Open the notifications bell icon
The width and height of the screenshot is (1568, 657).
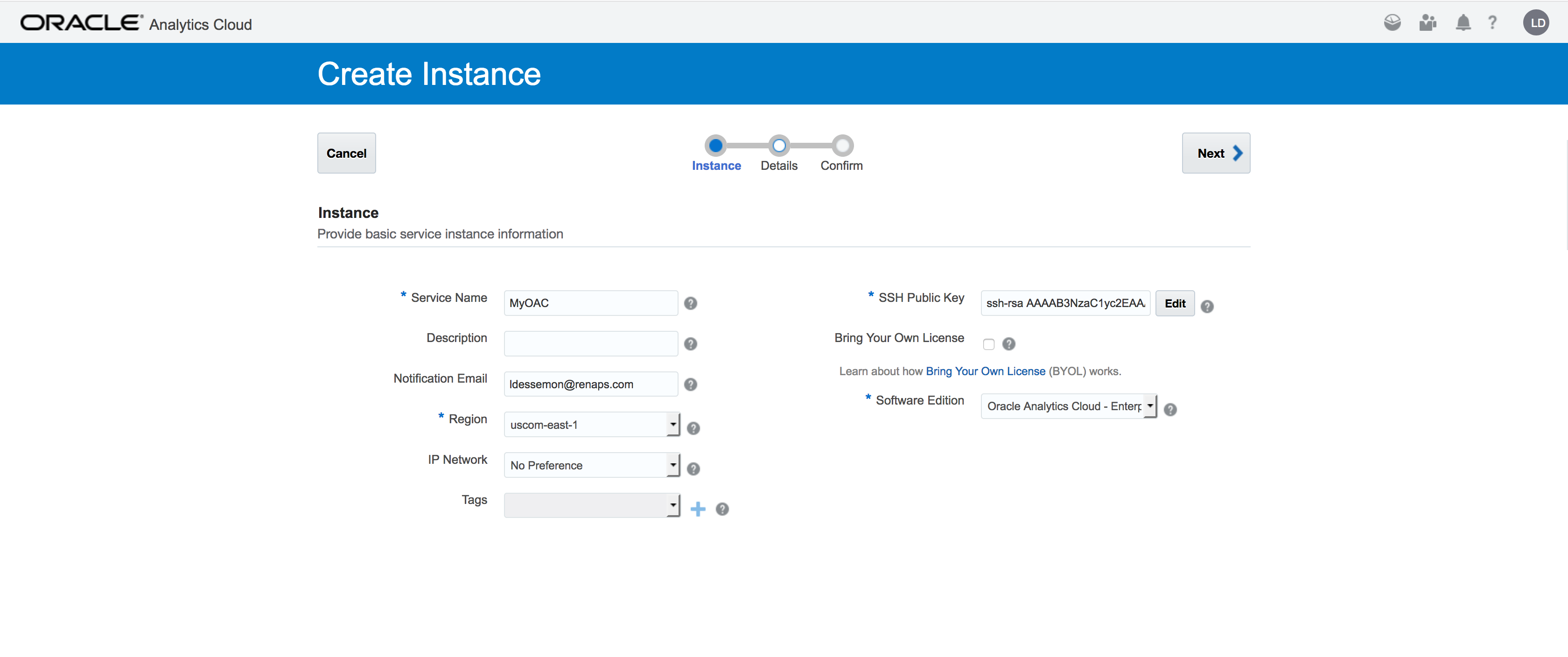(x=1463, y=22)
